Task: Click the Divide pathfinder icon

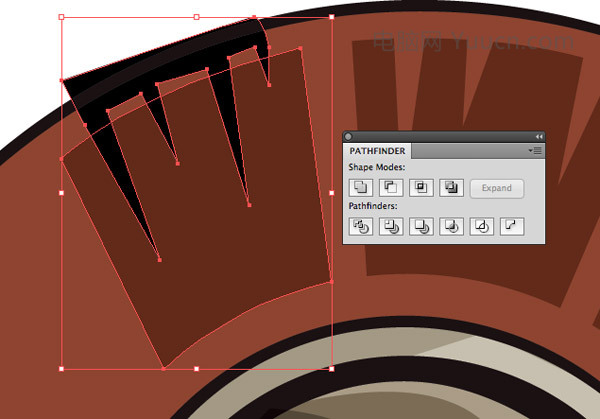Action: point(360,226)
